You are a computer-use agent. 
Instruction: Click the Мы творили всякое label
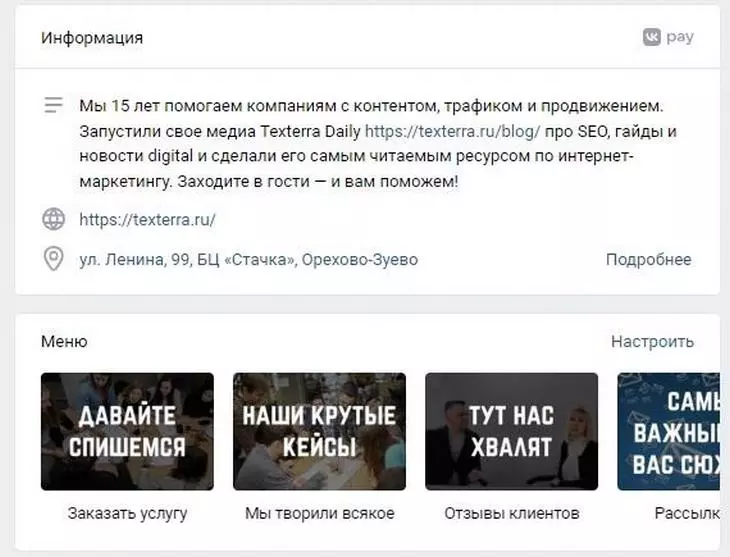319,513
